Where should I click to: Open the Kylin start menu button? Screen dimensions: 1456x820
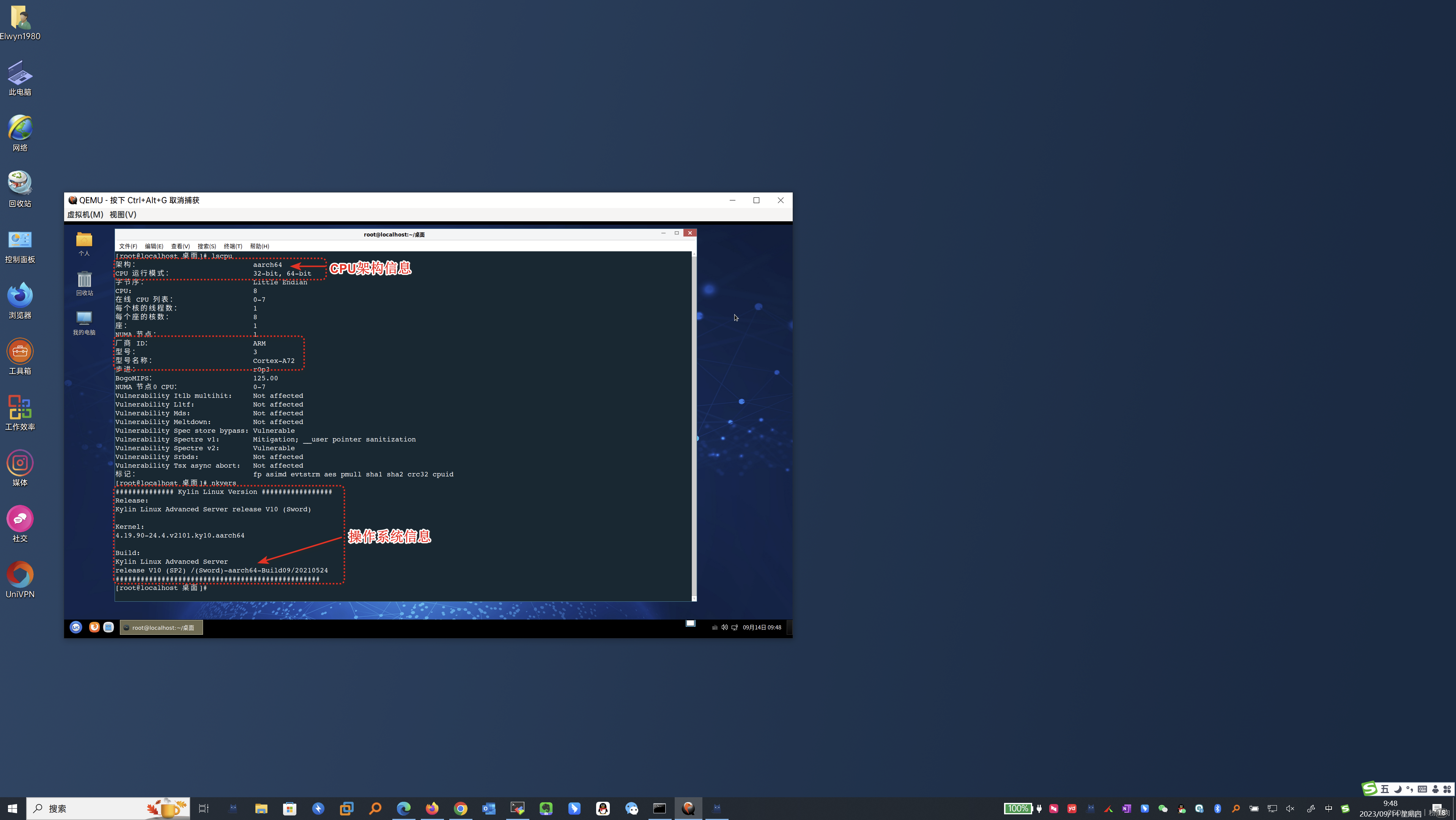tap(76, 627)
